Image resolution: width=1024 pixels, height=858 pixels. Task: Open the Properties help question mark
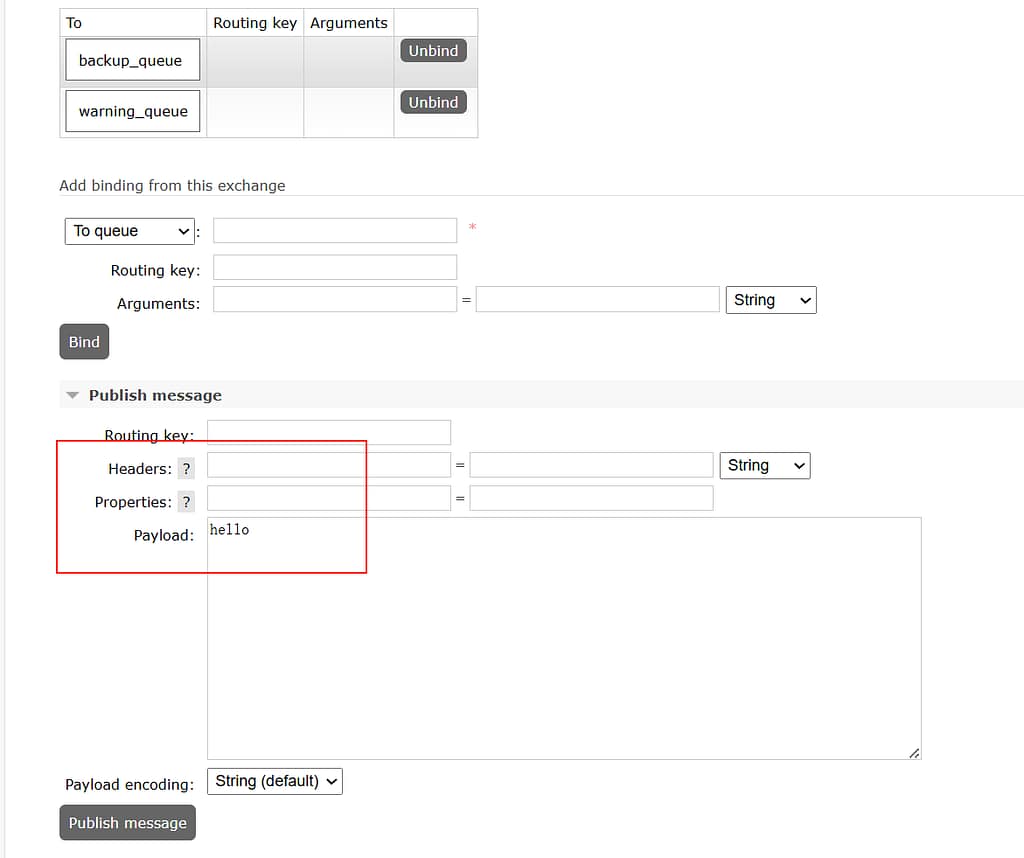[186, 502]
